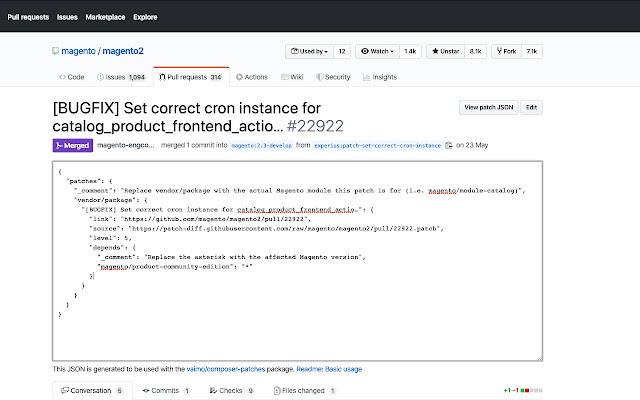Click the copy branch name clipboard icon
Viewport: 640px width, 400px height.
tap(450, 145)
